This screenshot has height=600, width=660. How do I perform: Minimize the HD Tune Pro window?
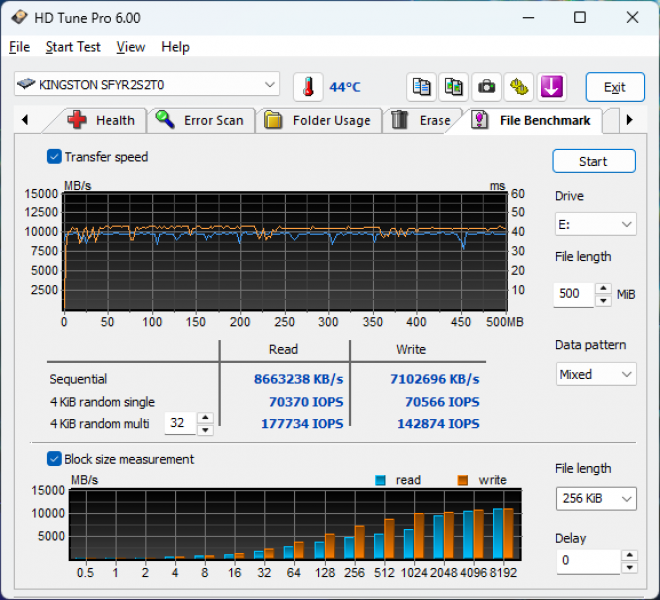(x=528, y=18)
